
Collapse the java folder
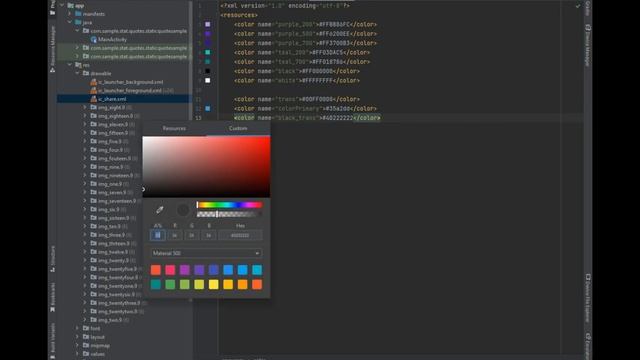pos(70,22)
